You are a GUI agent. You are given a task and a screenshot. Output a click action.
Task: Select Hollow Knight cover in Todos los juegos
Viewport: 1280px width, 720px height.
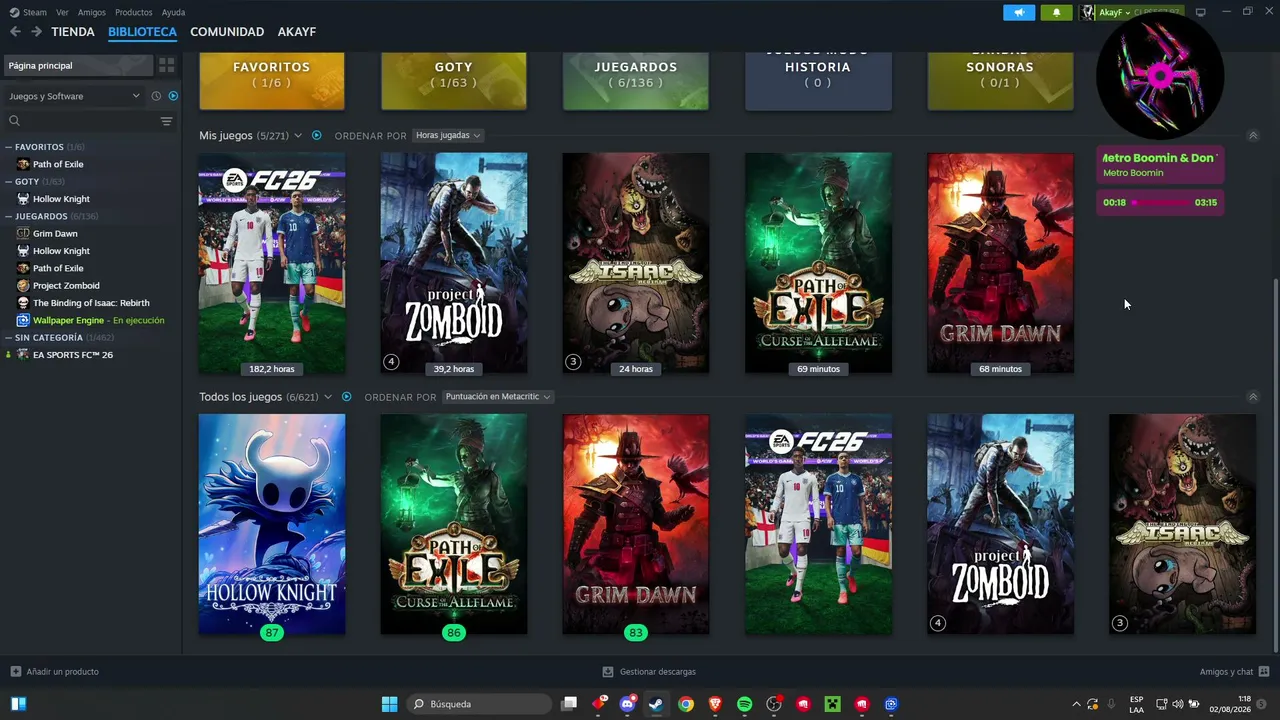[x=272, y=524]
